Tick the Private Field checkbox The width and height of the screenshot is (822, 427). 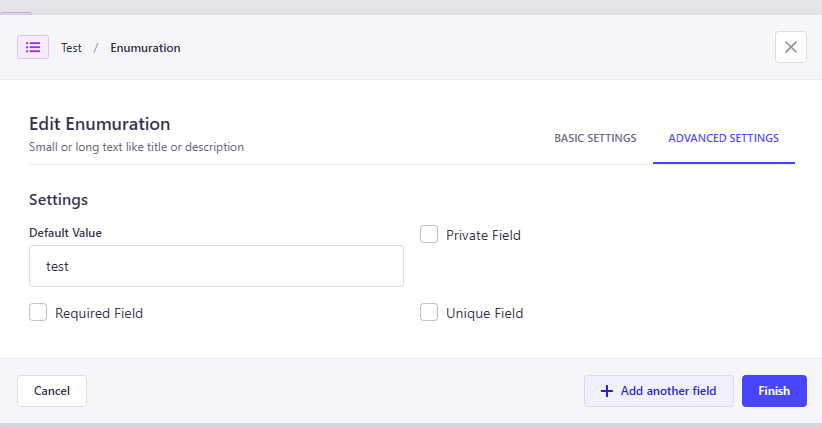pos(429,234)
